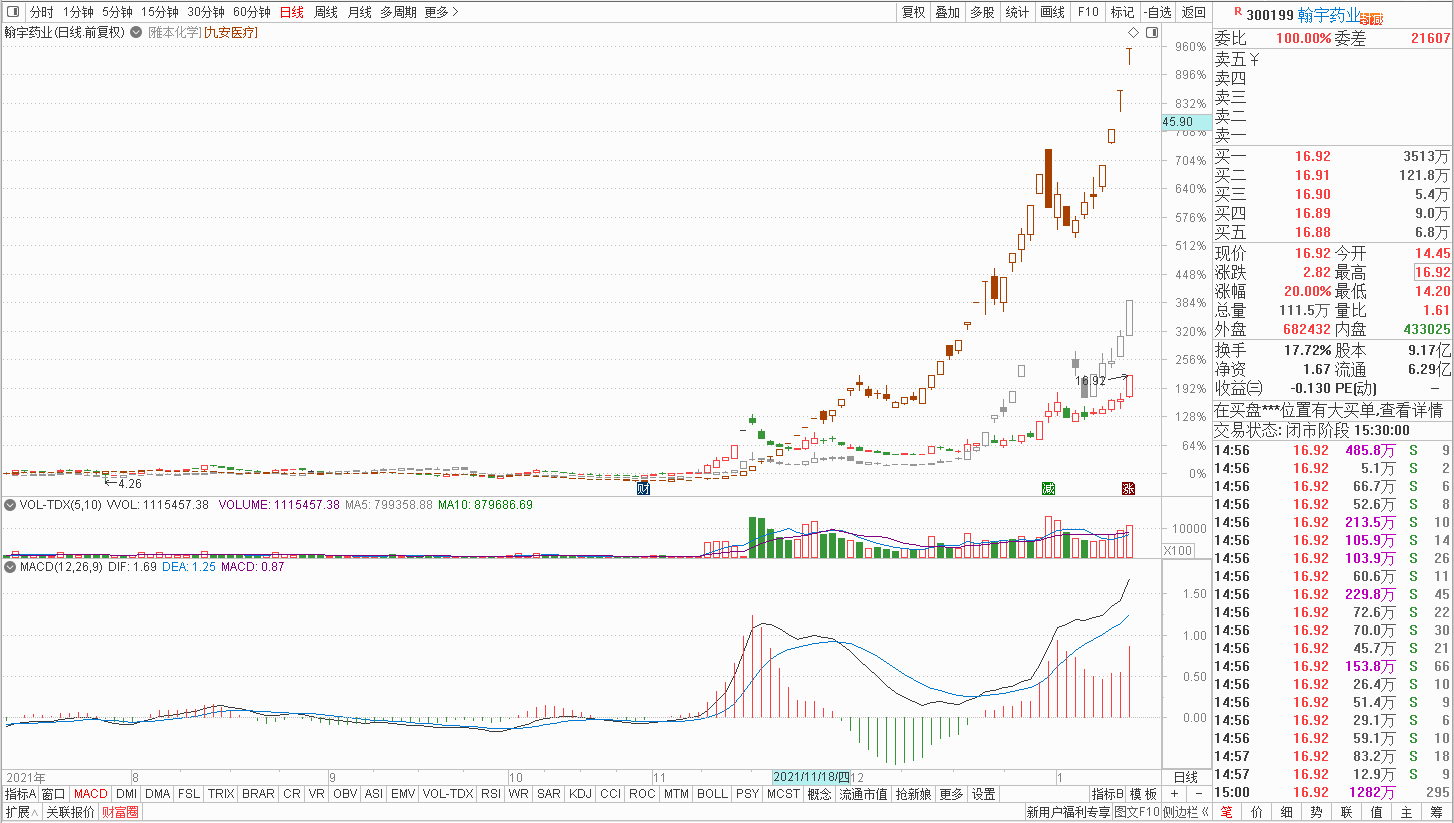Click the 窗口 window button
The width and height of the screenshot is (1454, 823).
[x=54, y=794]
